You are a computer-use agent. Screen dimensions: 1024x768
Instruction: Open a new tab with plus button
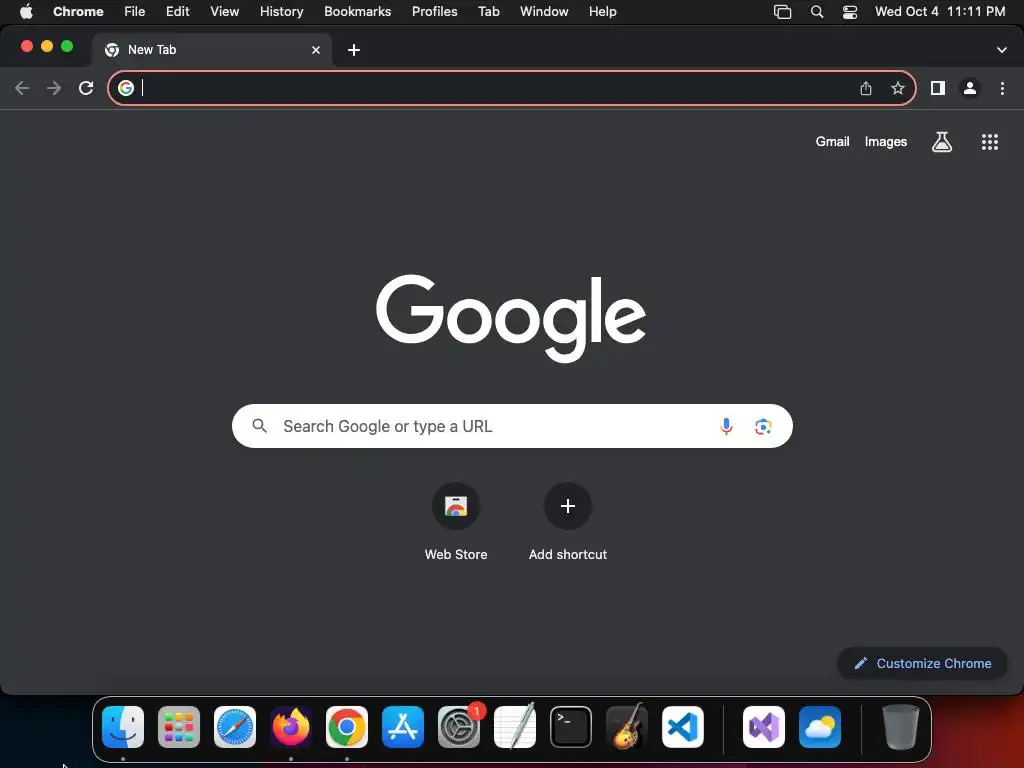(354, 50)
